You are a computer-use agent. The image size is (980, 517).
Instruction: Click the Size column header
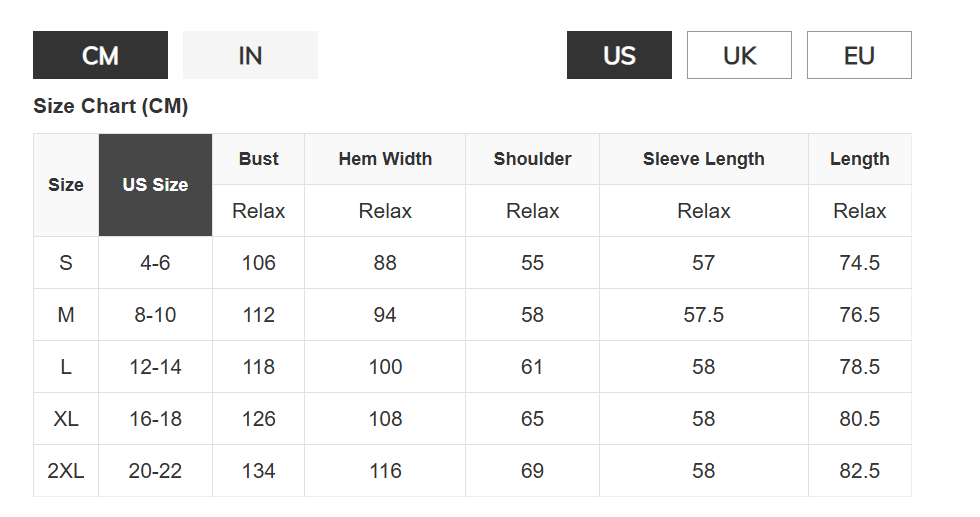(x=66, y=185)
